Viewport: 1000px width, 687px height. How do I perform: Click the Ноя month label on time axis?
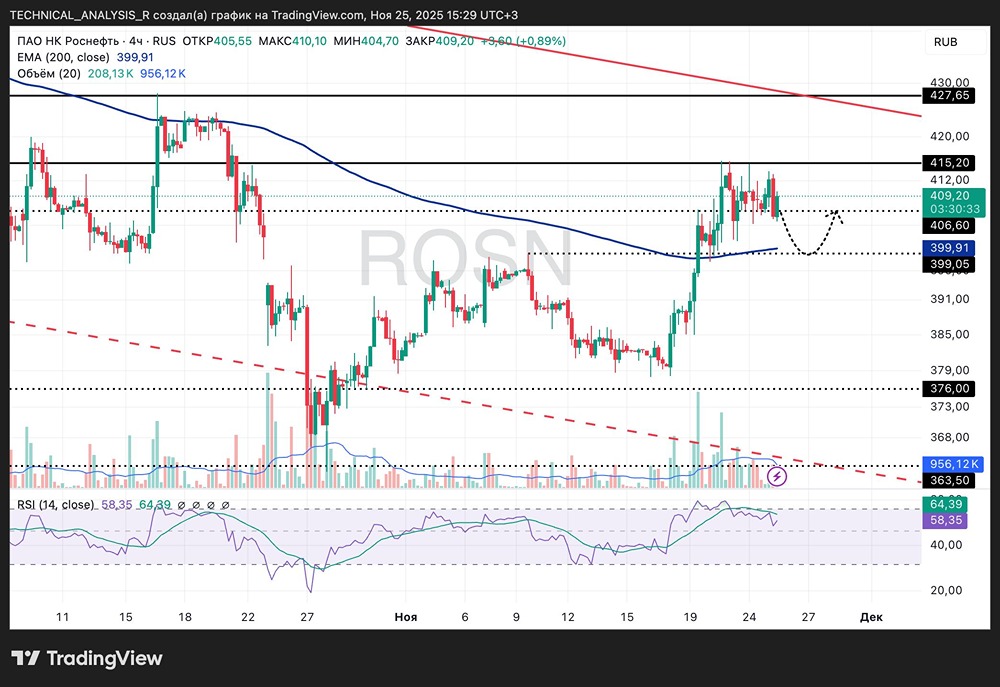406,617
